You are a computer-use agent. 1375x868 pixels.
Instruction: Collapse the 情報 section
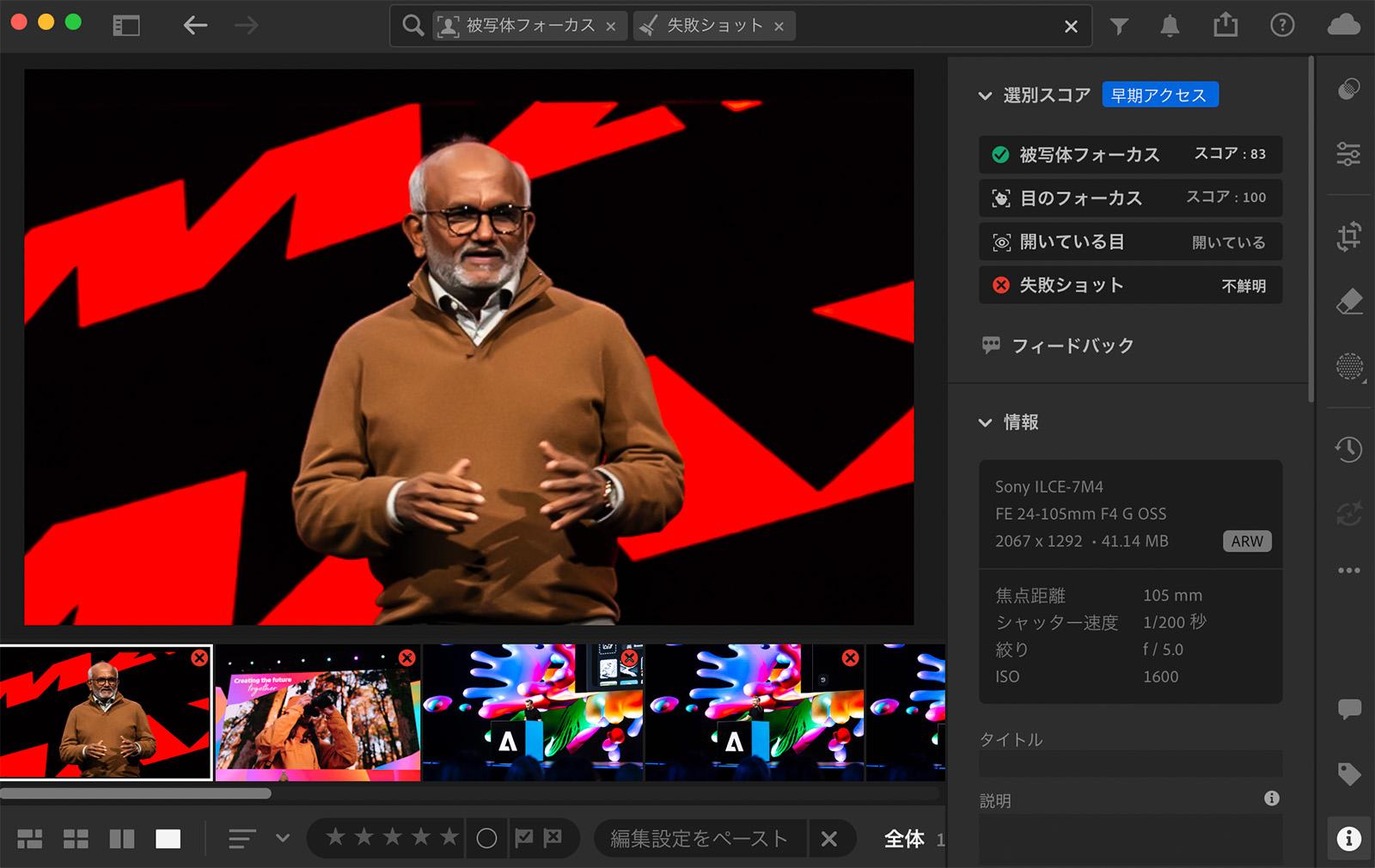[985, 422]
